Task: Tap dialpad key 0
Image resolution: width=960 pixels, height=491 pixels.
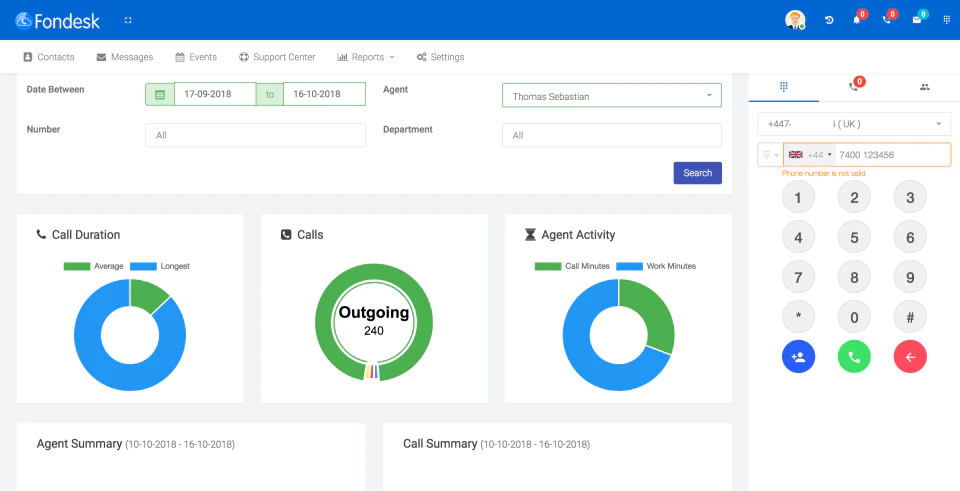Action: tap(854, 317)
